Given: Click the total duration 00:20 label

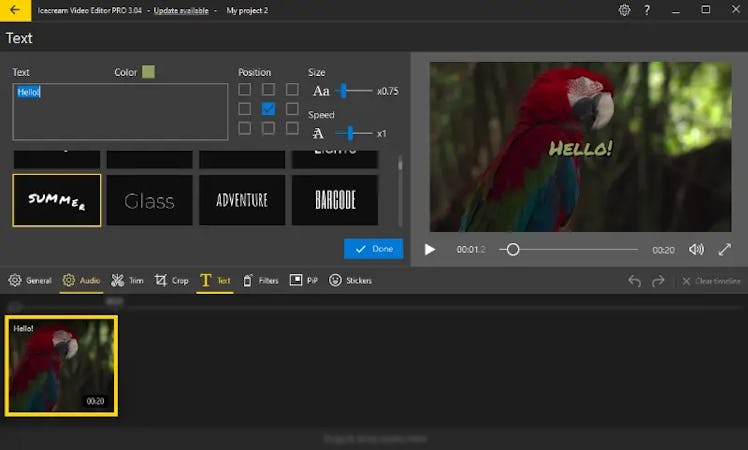Looking at the screenshot, I should click(664, 250).
